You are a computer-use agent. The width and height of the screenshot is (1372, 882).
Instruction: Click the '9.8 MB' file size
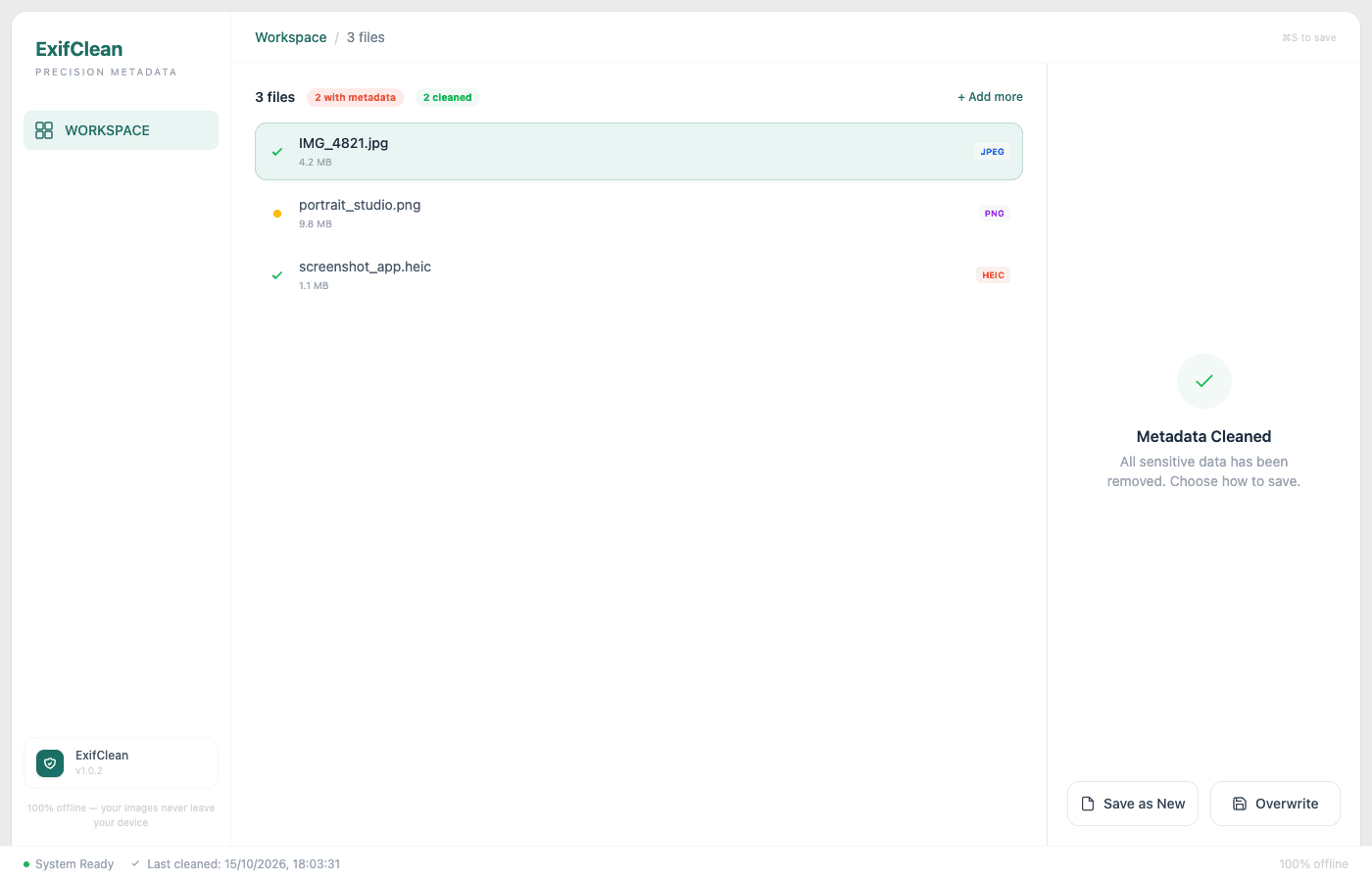[316, 224]
